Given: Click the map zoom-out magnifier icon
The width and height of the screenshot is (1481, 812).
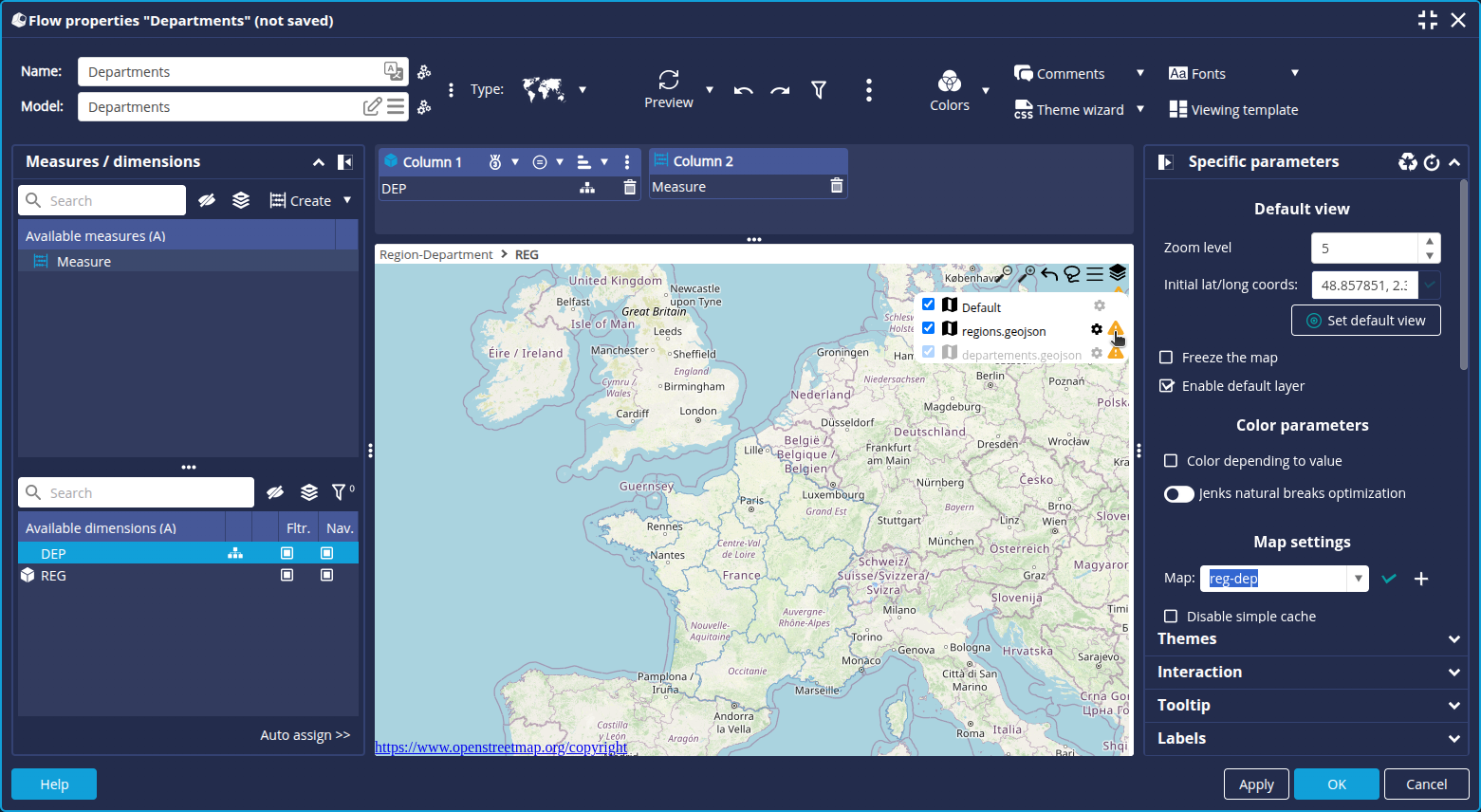Looking at the screenshot, I should [x=1005, y=273].
